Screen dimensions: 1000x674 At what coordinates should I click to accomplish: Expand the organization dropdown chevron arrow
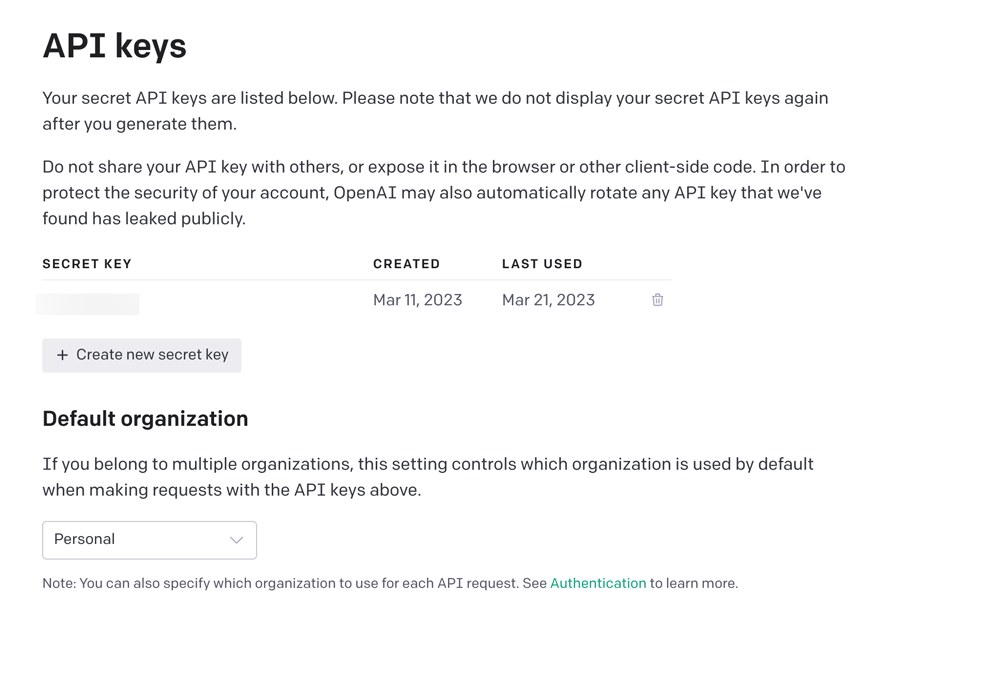(x=236, y=540)
